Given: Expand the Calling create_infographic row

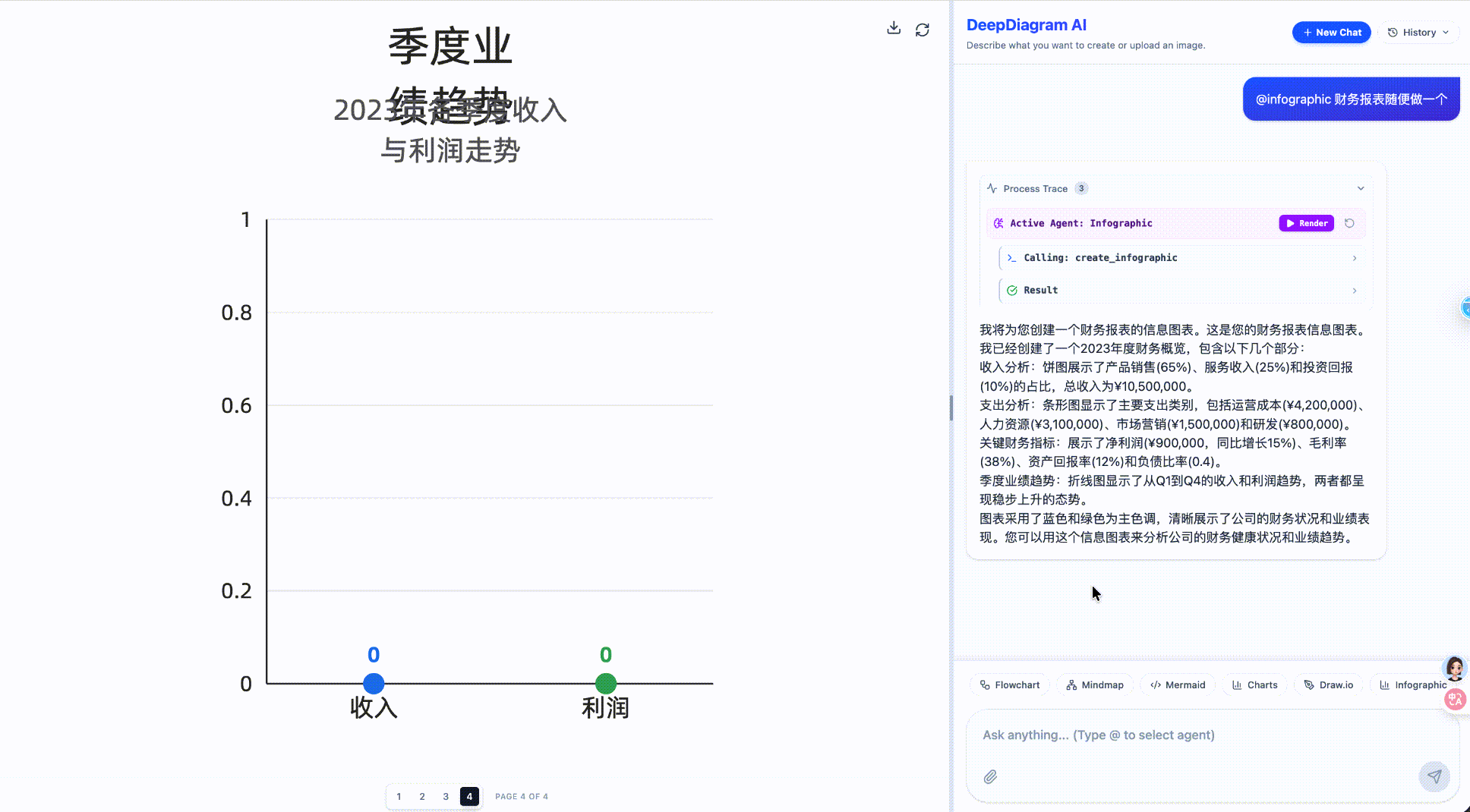Looking at the screenshot, I should coord(1354,258).
